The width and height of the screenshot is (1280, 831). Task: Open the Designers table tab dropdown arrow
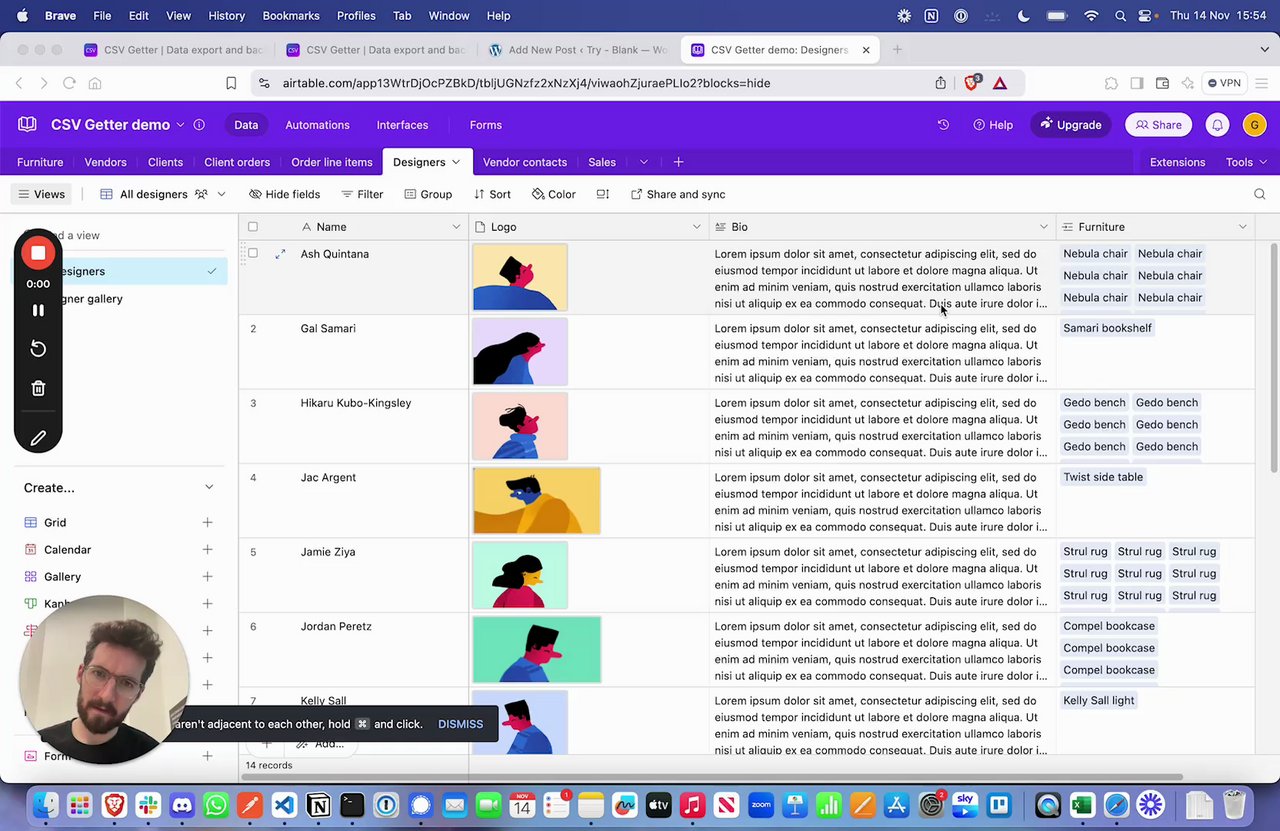[456, 162]
